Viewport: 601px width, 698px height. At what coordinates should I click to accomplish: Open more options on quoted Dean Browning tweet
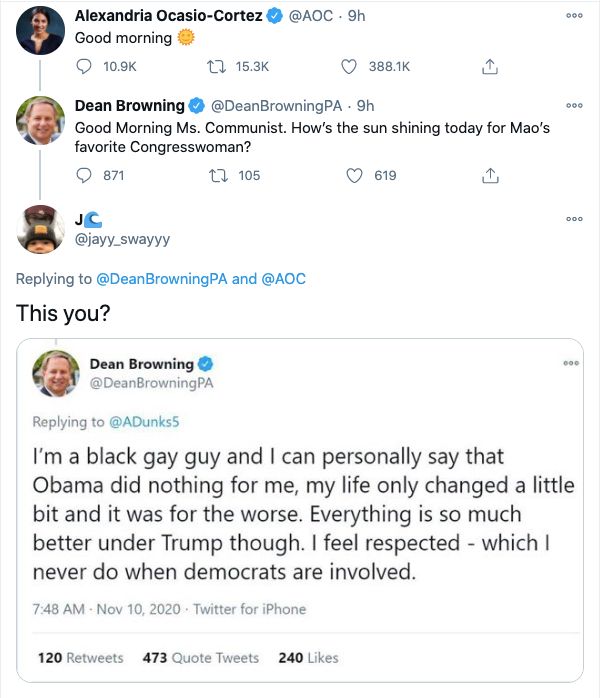(x=571, y=363)
